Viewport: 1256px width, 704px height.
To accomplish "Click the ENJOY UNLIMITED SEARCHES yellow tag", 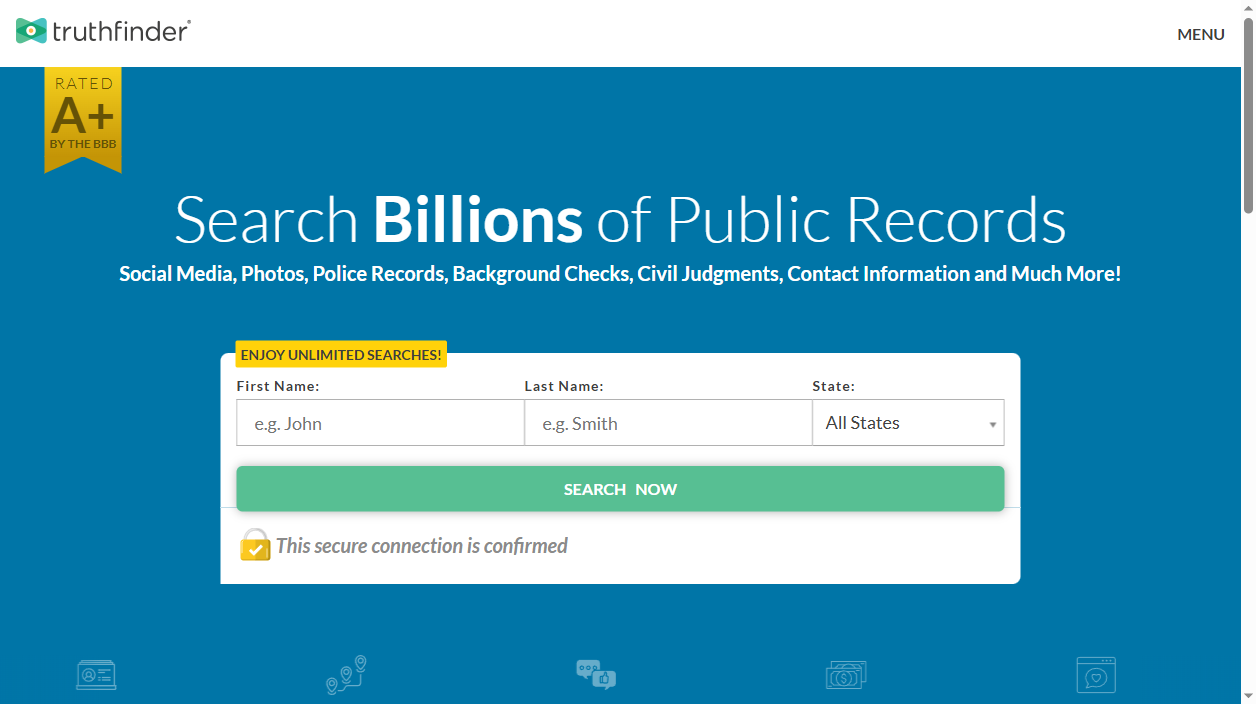I will click(341, 355).
